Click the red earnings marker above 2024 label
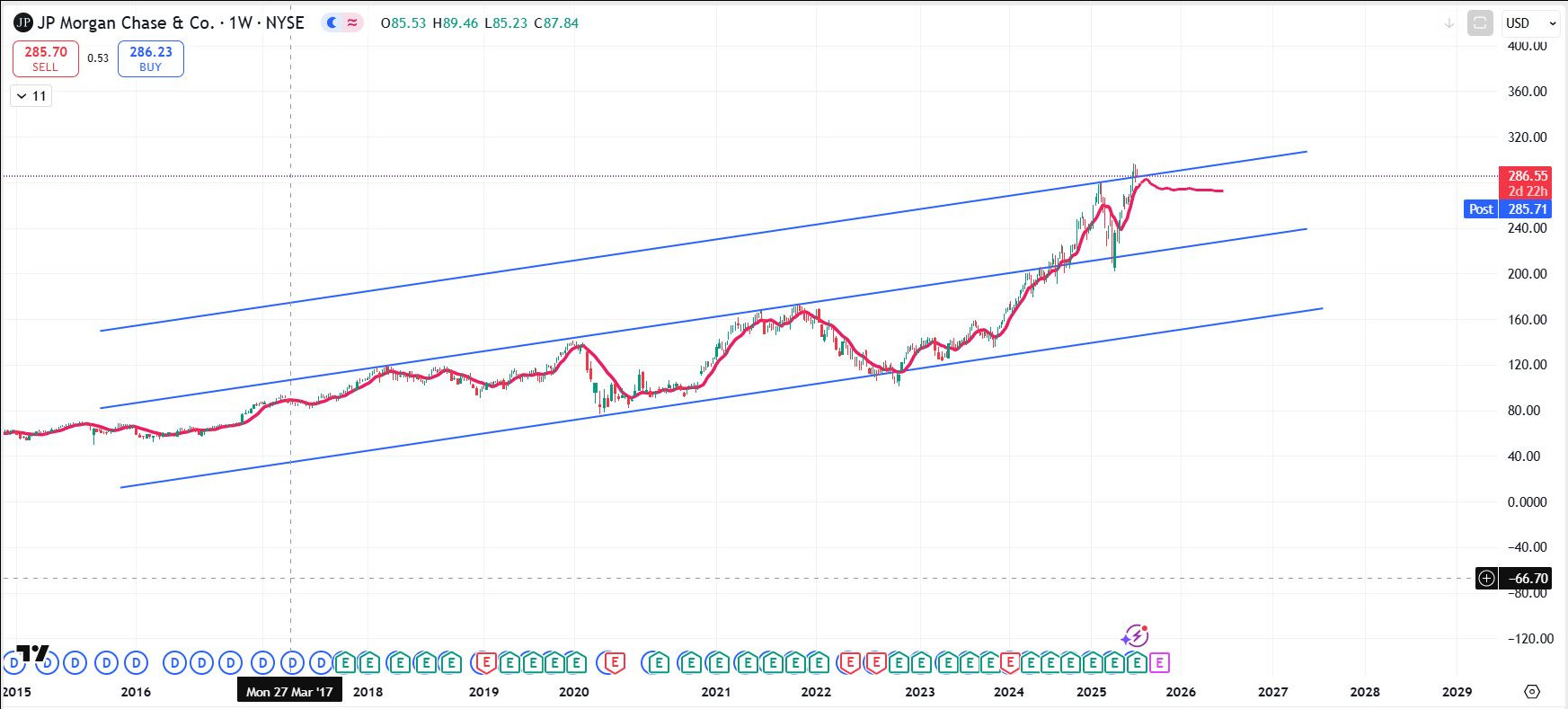 point(1009,663)
